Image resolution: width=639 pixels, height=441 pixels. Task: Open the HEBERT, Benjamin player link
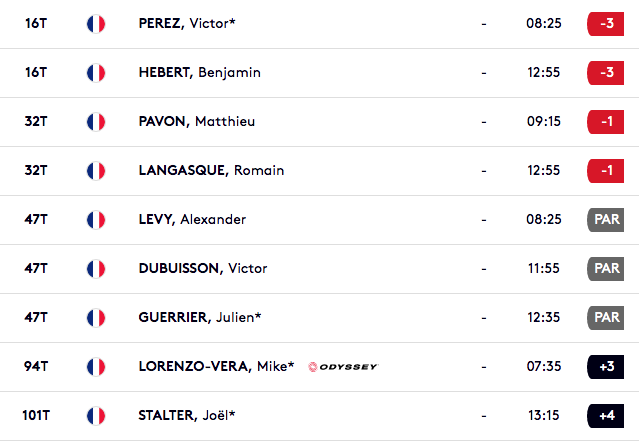pos(200,73)
